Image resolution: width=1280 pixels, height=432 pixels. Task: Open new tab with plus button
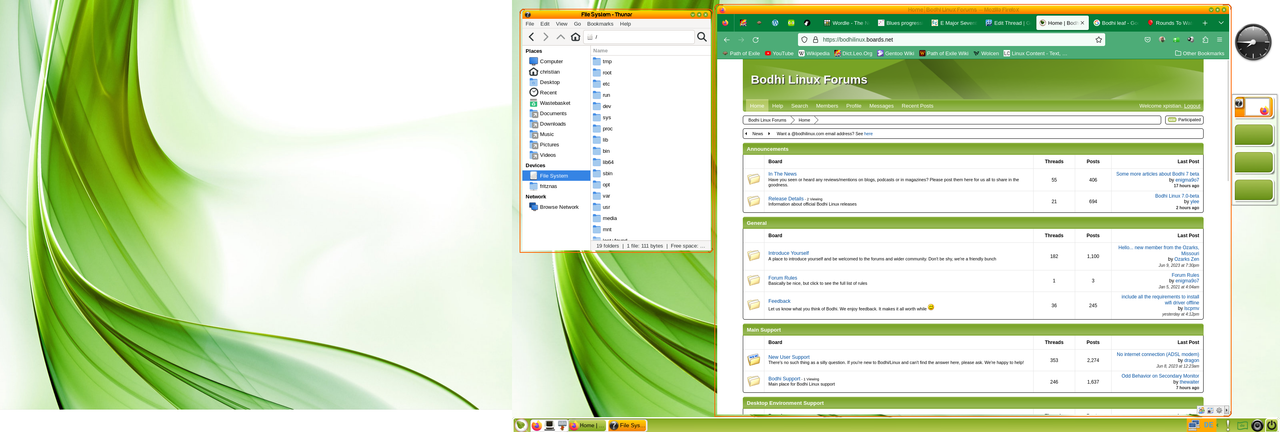(1205, 22)
